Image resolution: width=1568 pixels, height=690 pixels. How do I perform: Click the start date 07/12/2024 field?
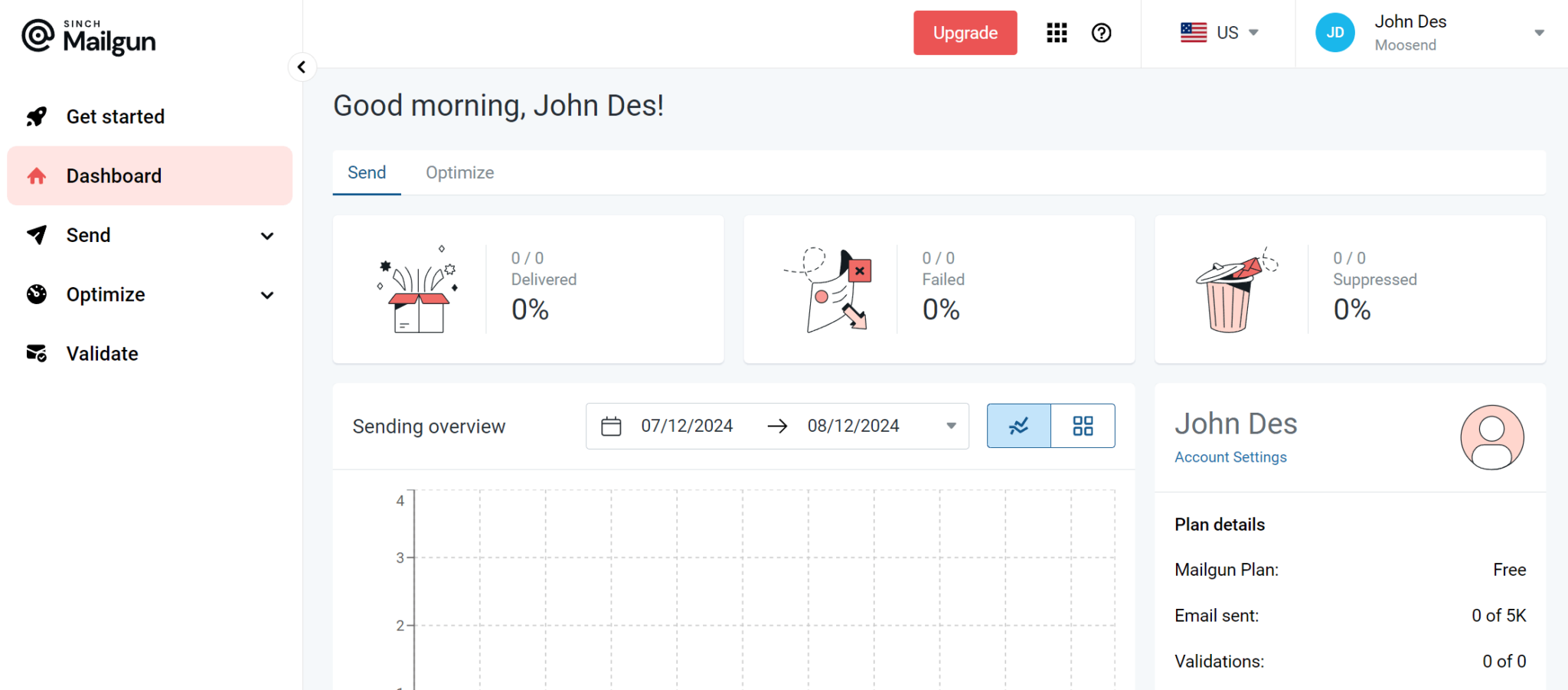pyautogui.click(x=687, y=426)
